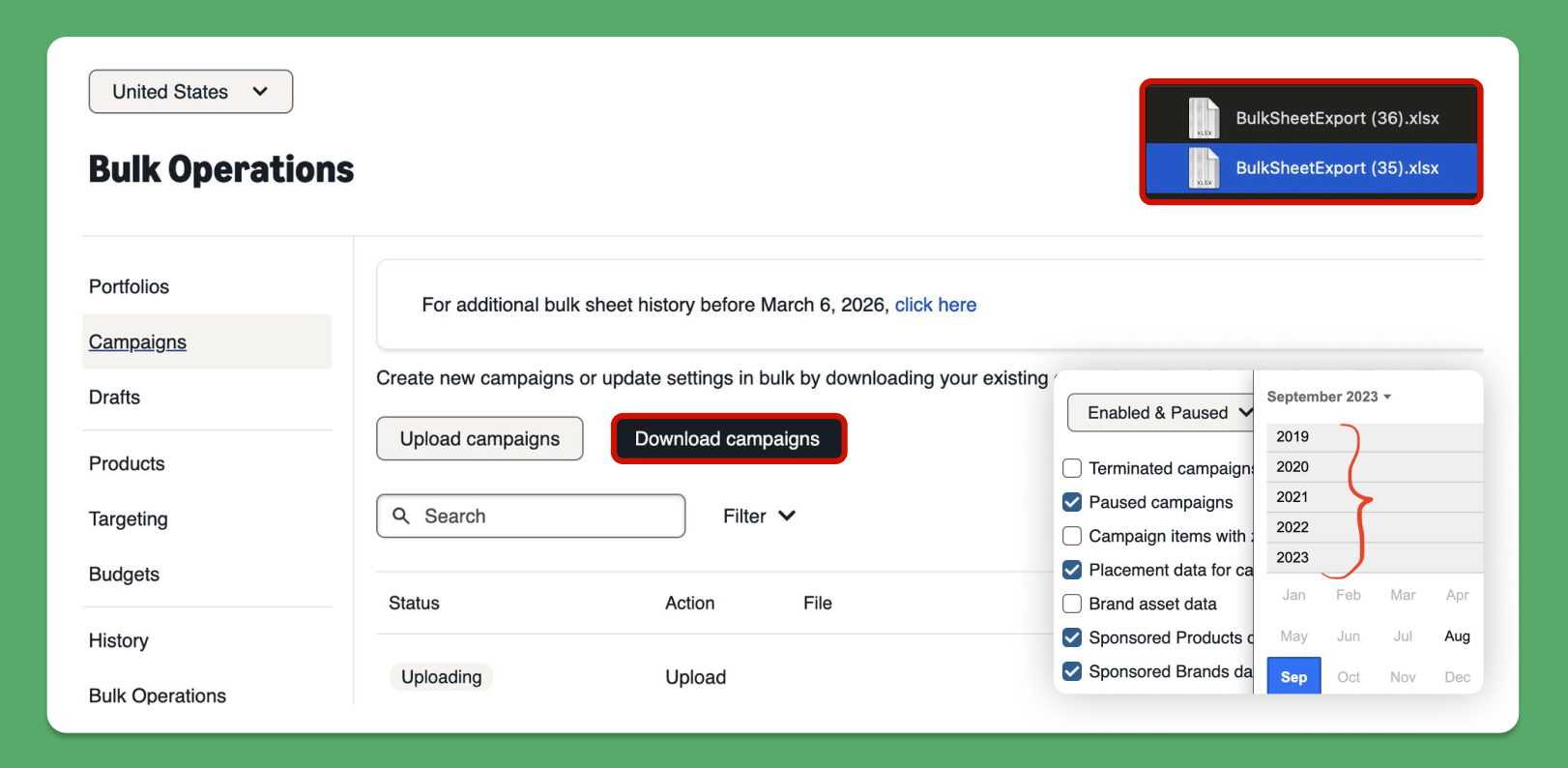Click the Status column header
Screen dimensions: 1568x768
coord(414,604)
